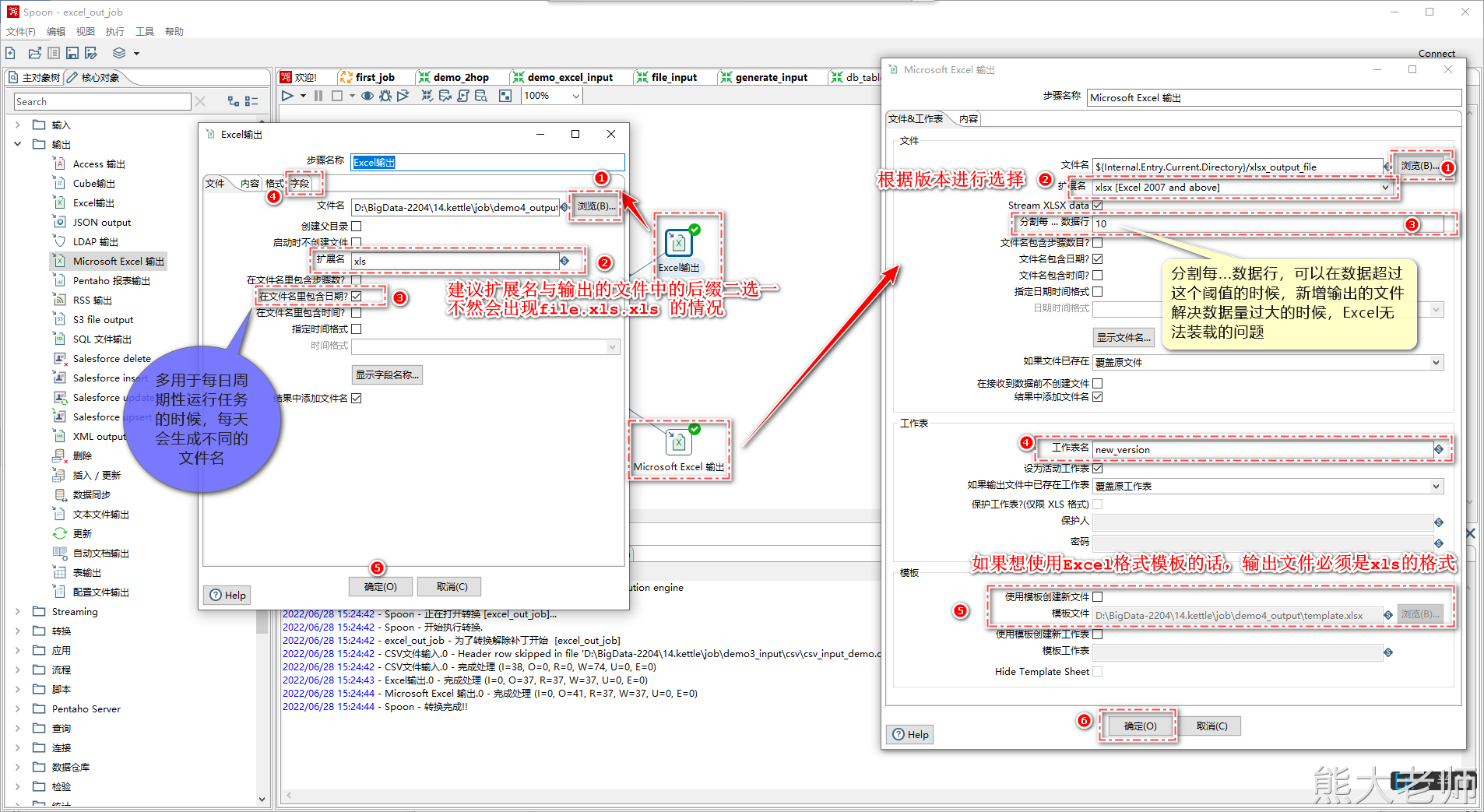Open the run options dropdown arrow
Screen dimensions: 1484x812
(x=303, y=96)
